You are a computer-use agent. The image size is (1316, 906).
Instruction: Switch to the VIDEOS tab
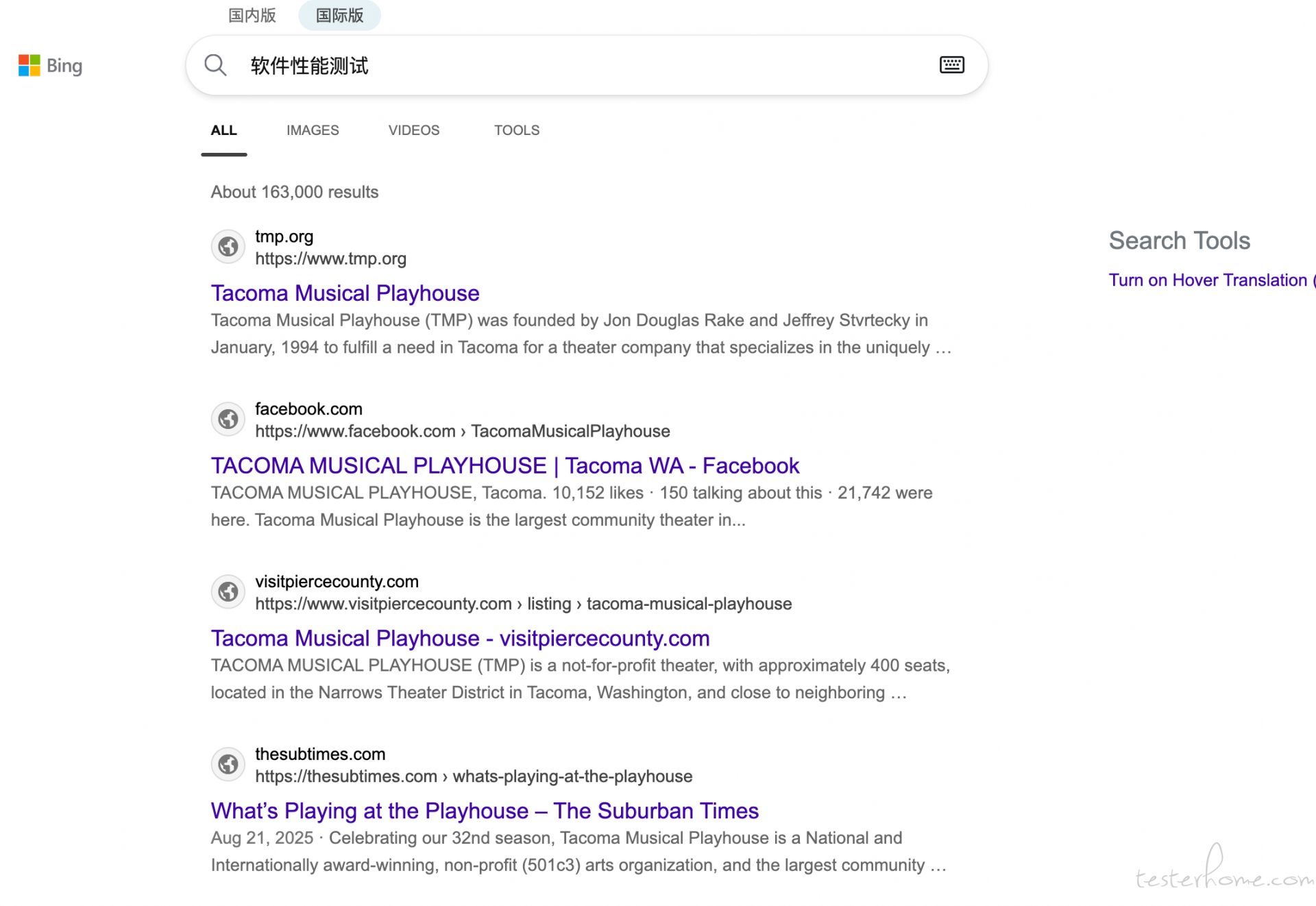tap(414, 130)
